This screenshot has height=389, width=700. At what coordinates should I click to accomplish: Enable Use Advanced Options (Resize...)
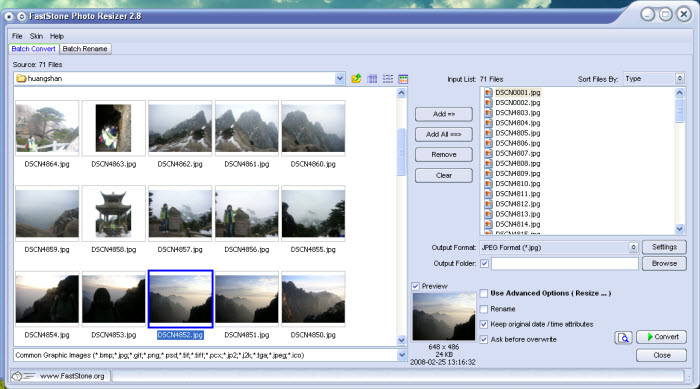[484, 293]
